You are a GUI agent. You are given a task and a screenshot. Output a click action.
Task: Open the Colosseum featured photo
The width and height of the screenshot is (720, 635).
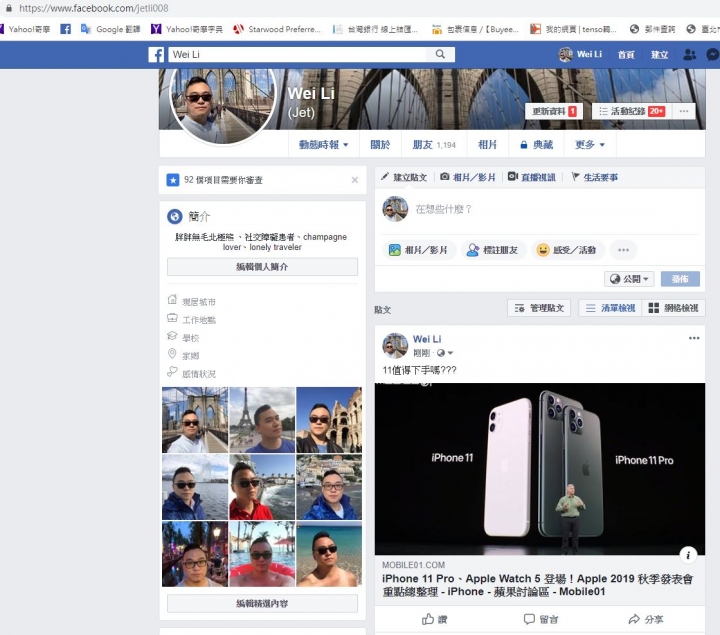tap(329, 420)
